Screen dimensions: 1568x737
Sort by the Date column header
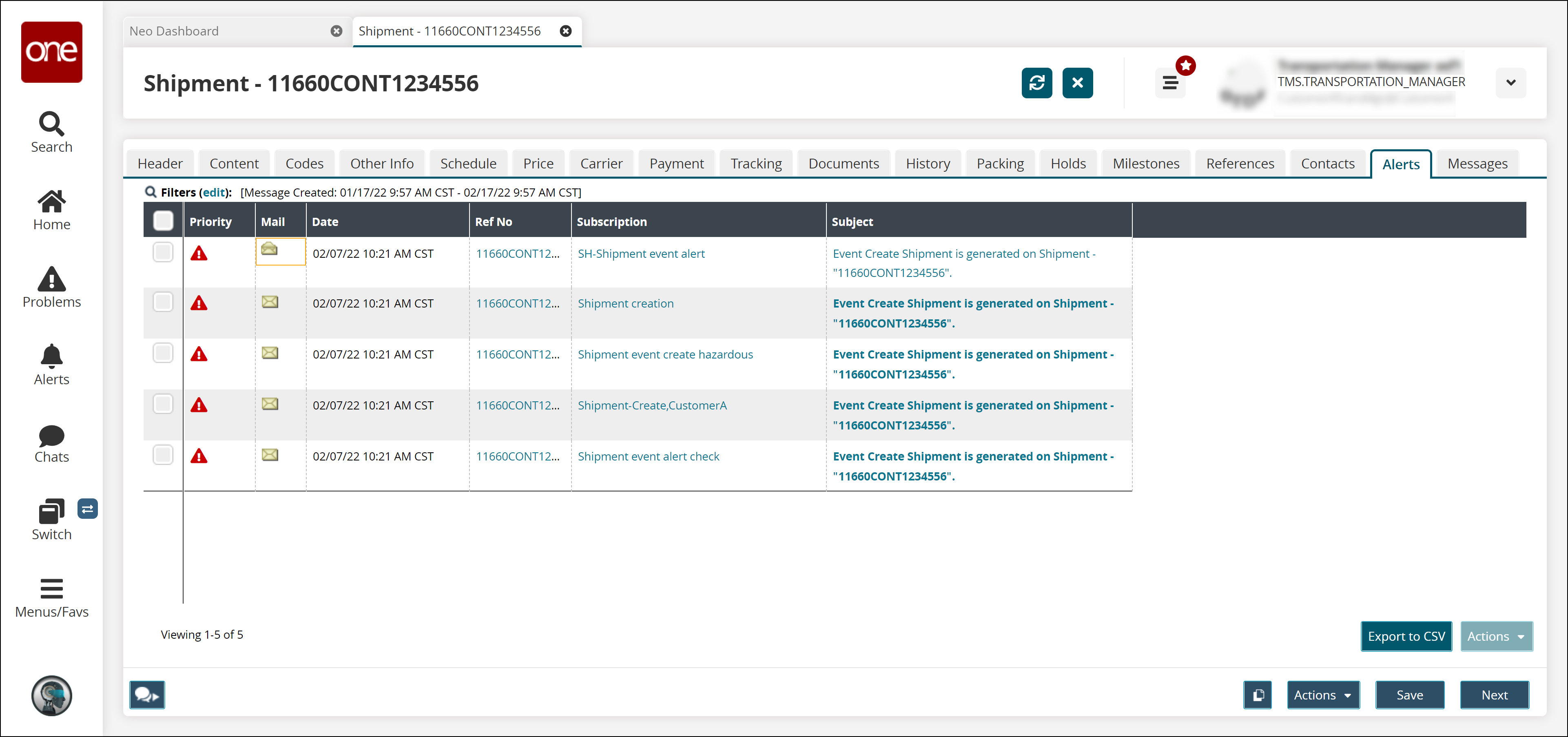326,221
